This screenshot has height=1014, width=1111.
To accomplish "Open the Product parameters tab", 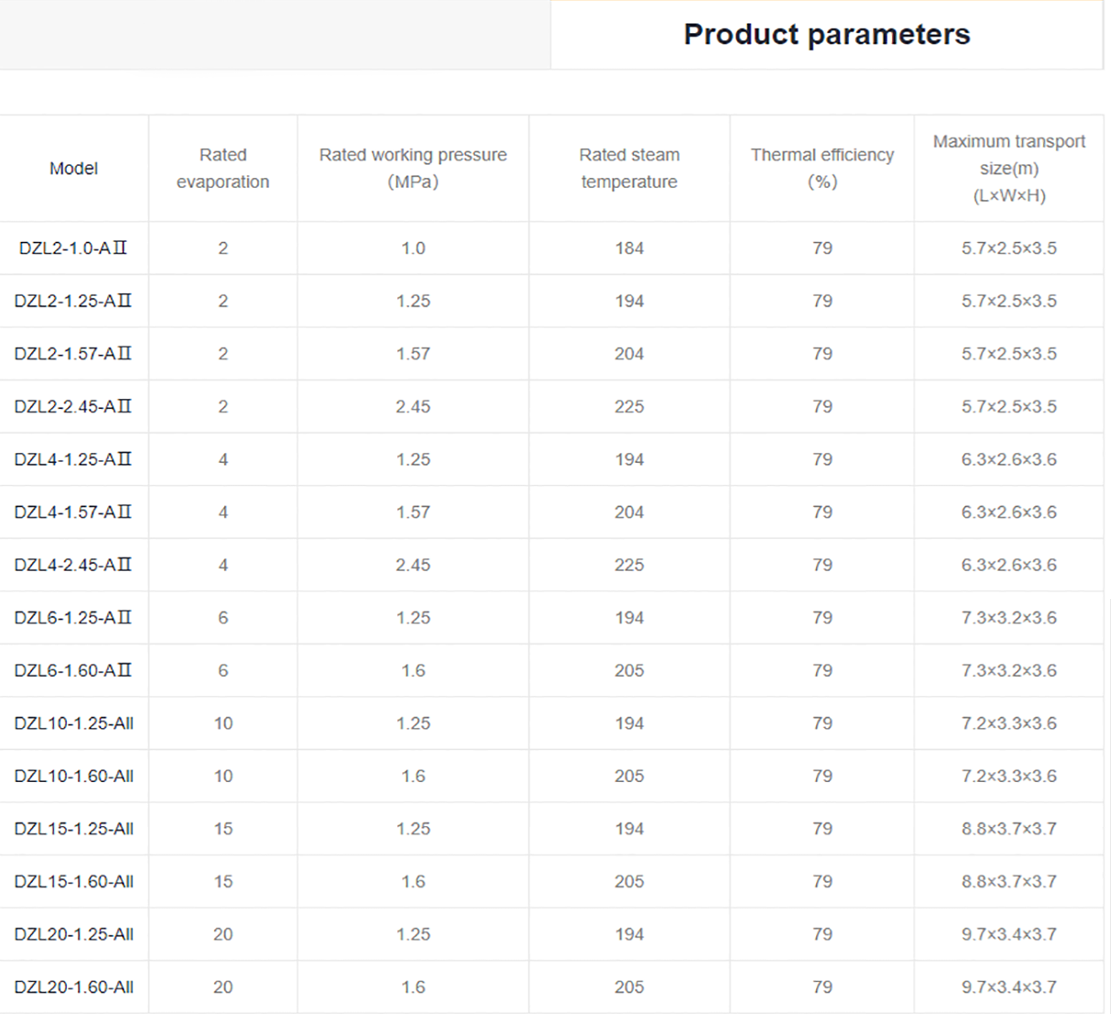I will tap(826, 35).
